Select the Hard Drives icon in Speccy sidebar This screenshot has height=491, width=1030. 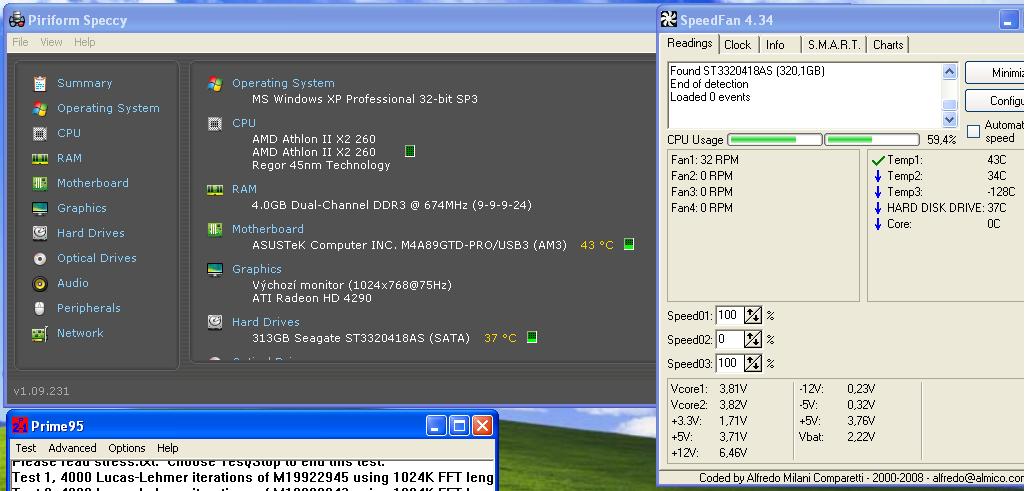[x=40, y=233]
